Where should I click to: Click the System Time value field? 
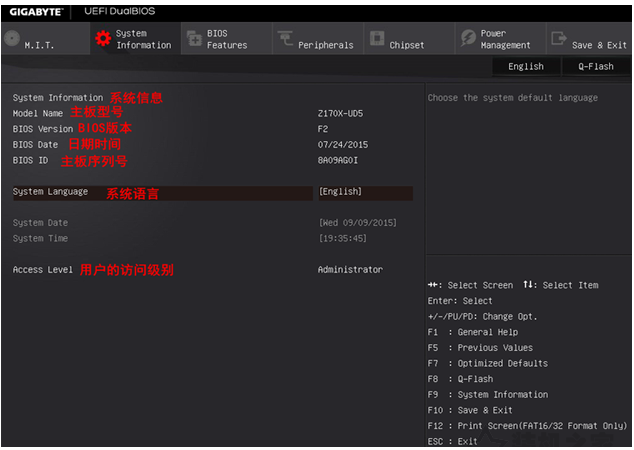[x=343, y=239]
